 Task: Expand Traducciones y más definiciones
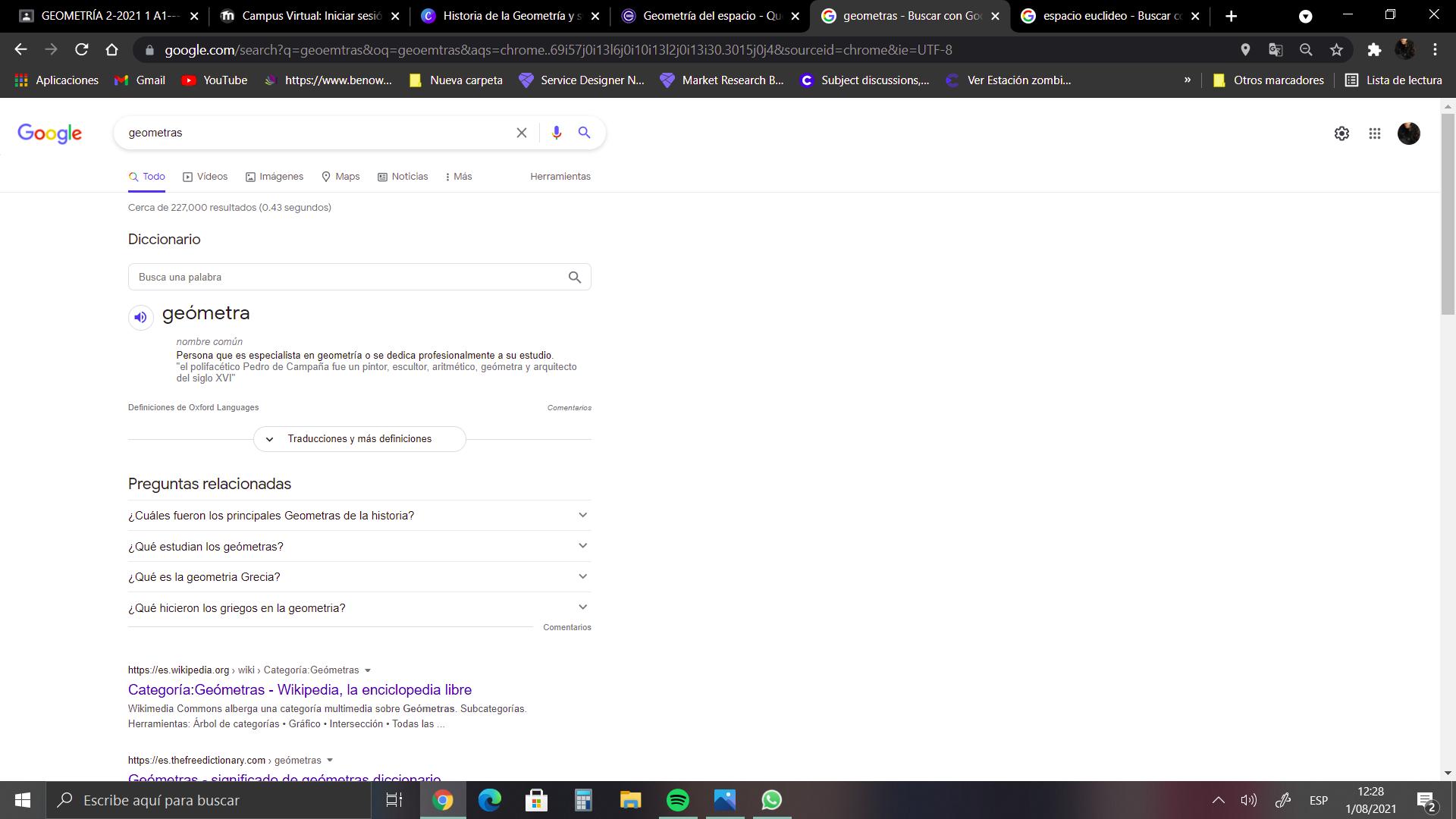coord(359,439)
